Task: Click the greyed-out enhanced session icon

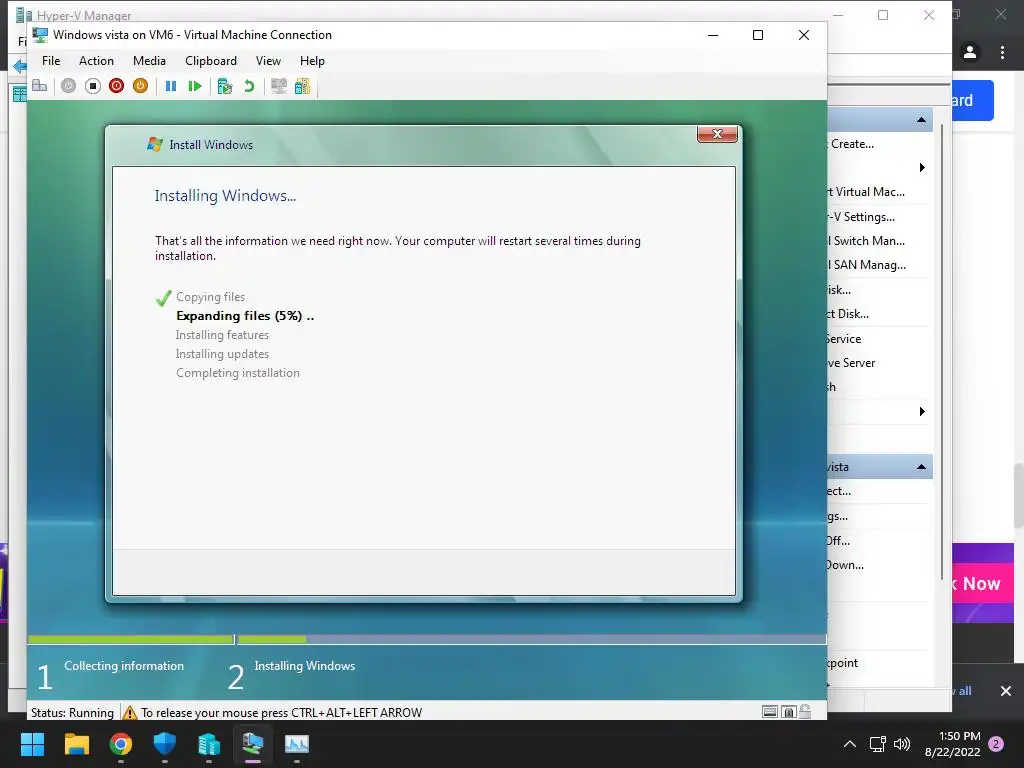Action: 279,86
